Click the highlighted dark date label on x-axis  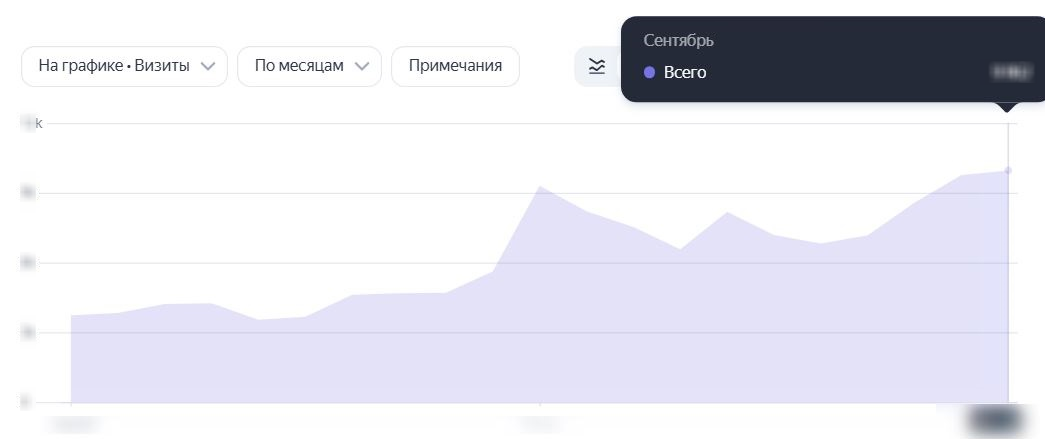pos(994,421)
